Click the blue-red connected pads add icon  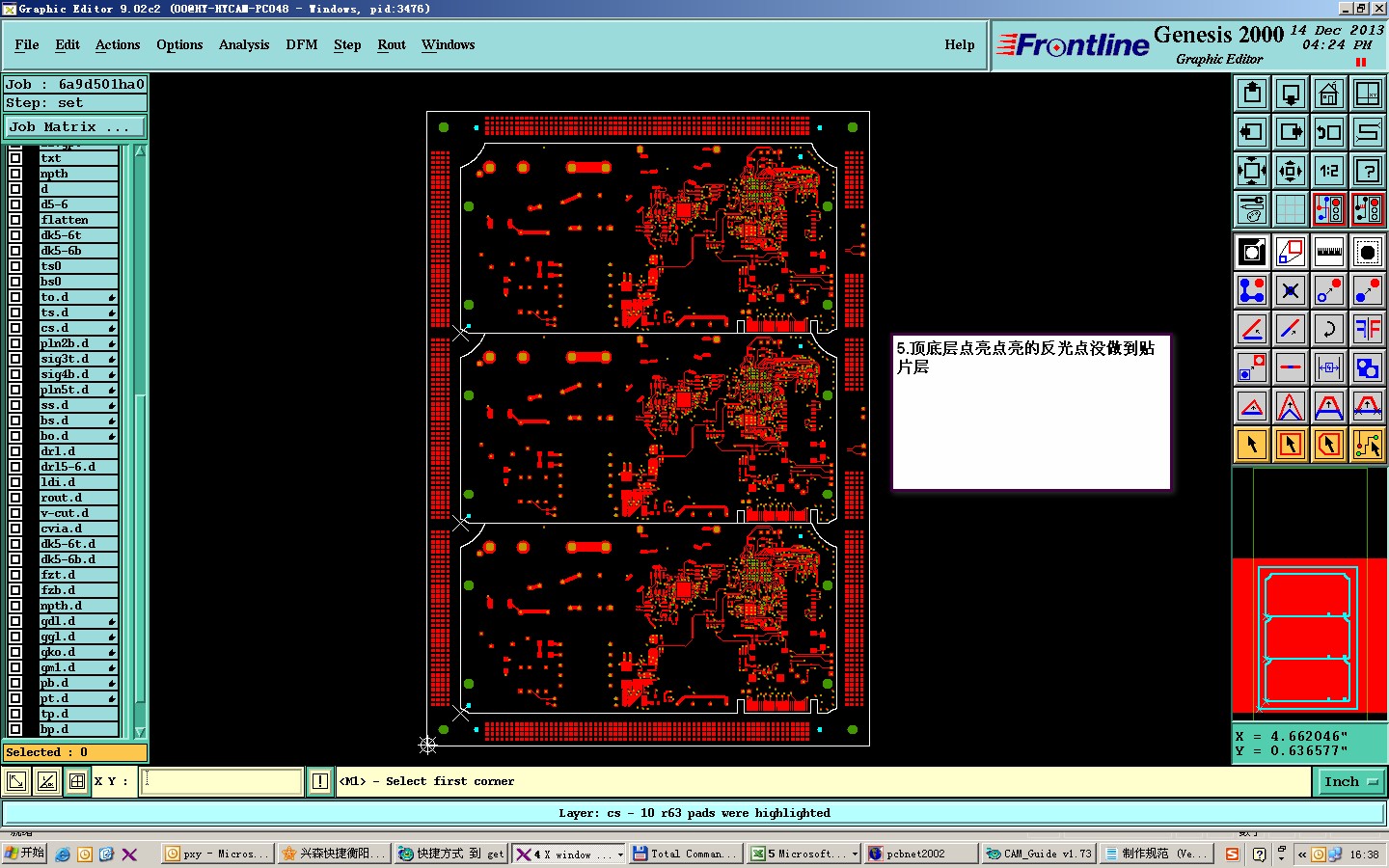[1252, 290]
